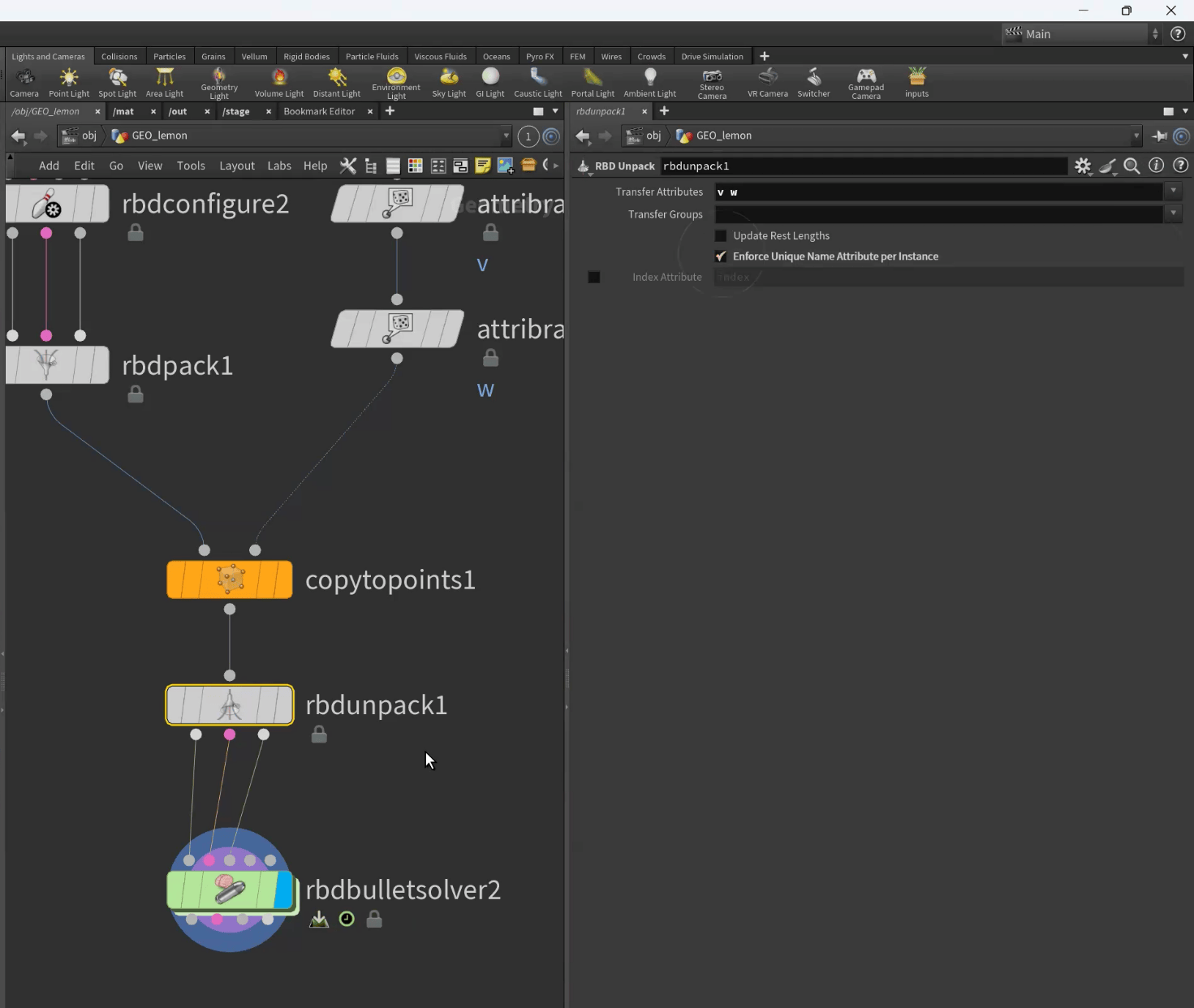1194x1008 pixels.
Task: Click the rbdbulletsolver2 node icon
Action: click(230, 890)
